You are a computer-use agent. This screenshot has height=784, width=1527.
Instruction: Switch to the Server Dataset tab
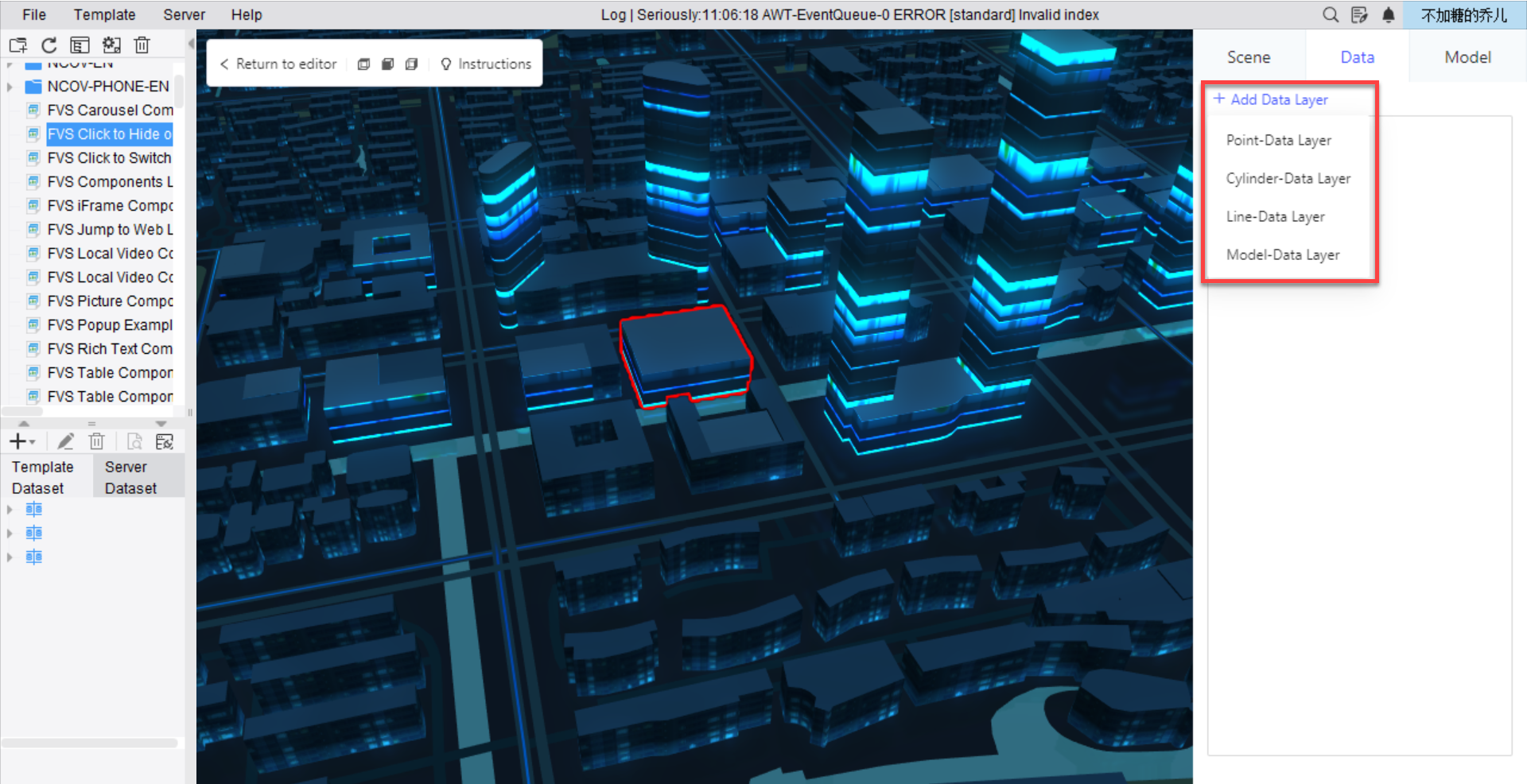[130, 475]
